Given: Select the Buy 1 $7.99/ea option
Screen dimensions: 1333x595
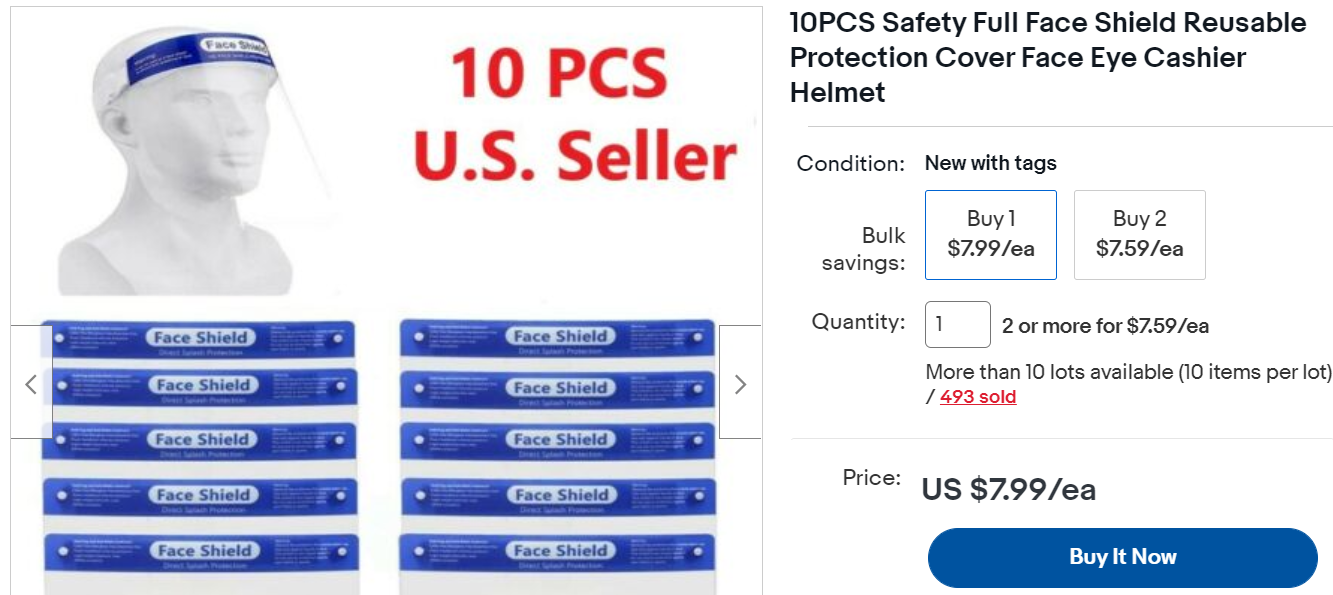Looking at the screenshot, I should pos(990,234).
